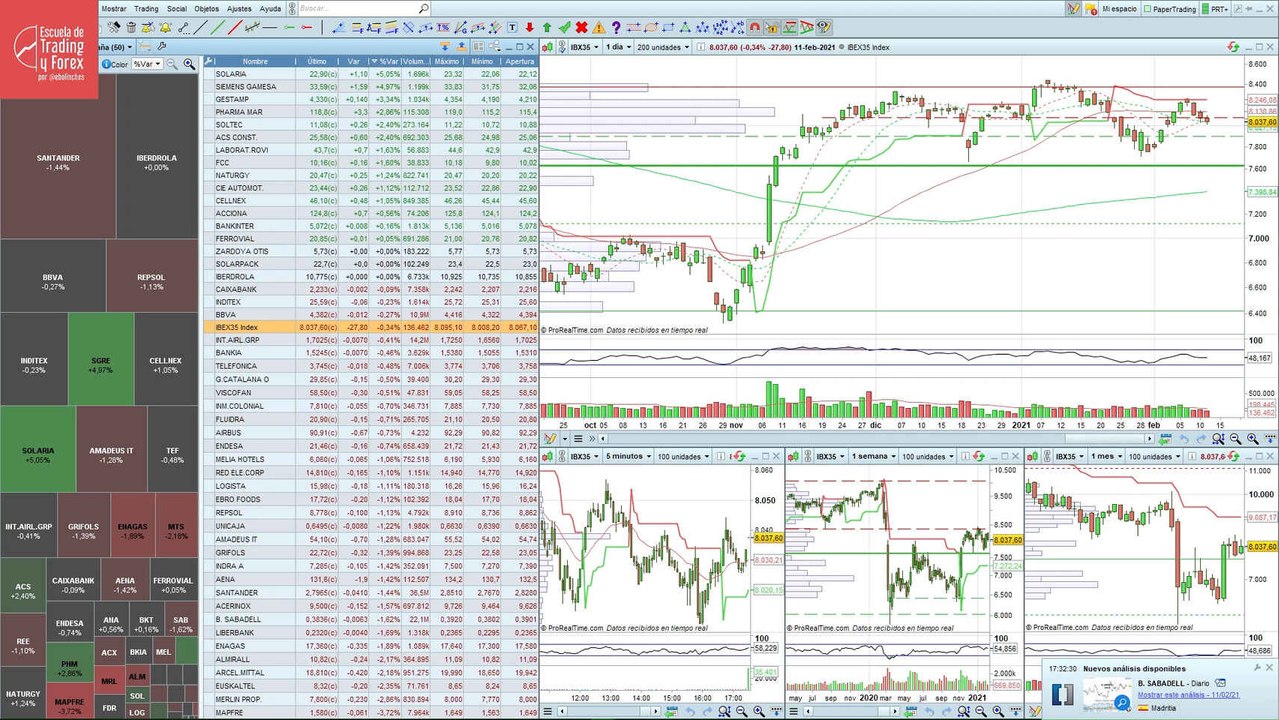
Task: Select the red line drawing tool
Action: pyautogui.click(x=235, y=27)
